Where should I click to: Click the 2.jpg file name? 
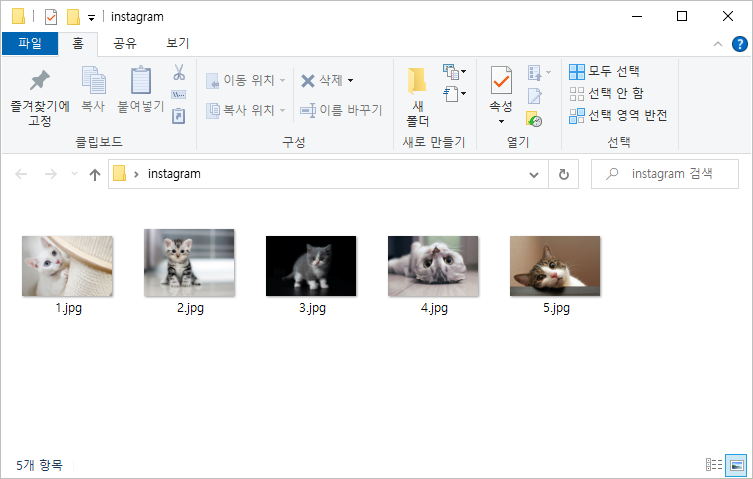[190, 308]
